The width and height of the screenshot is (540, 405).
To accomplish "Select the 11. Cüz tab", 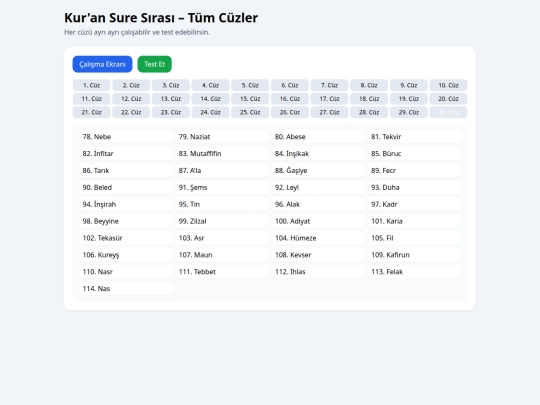I will [x=92, y=99].
